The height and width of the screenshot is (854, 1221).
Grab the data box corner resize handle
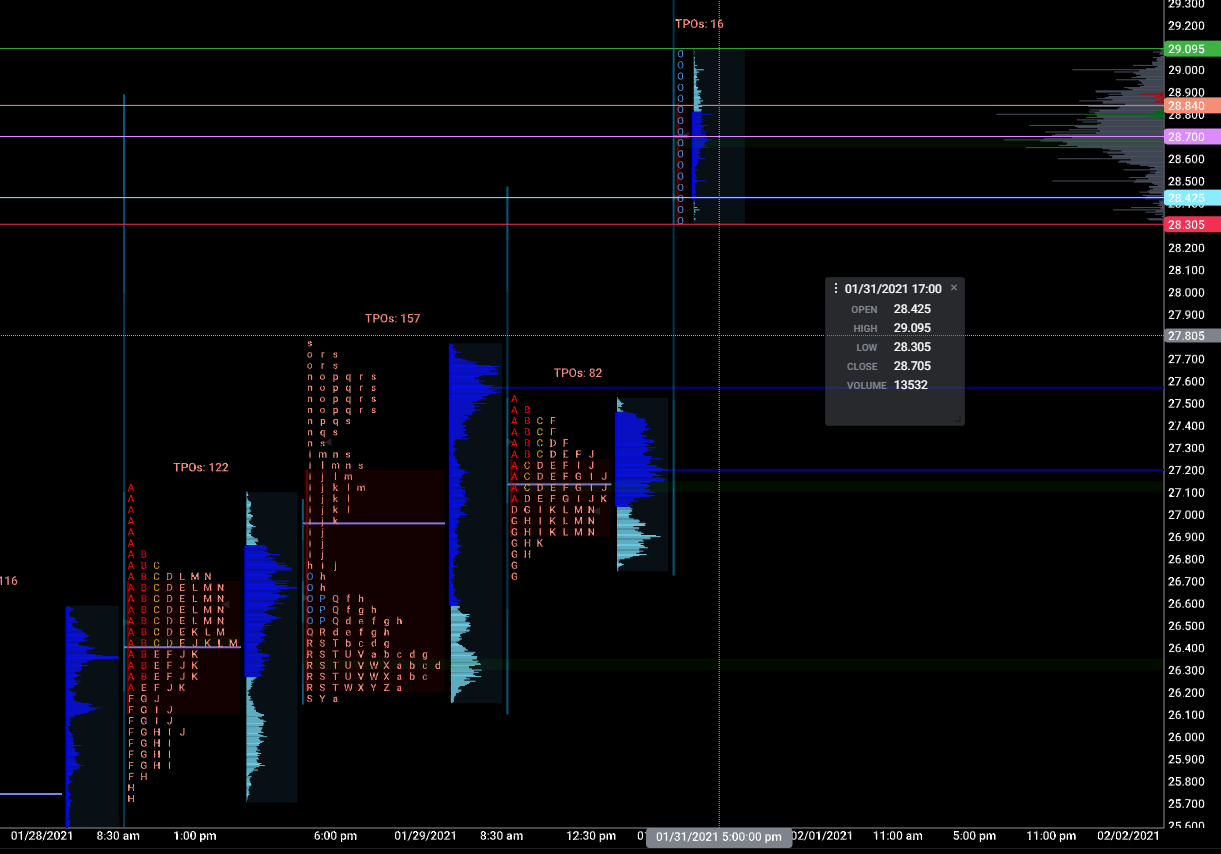tap(960, 420)
